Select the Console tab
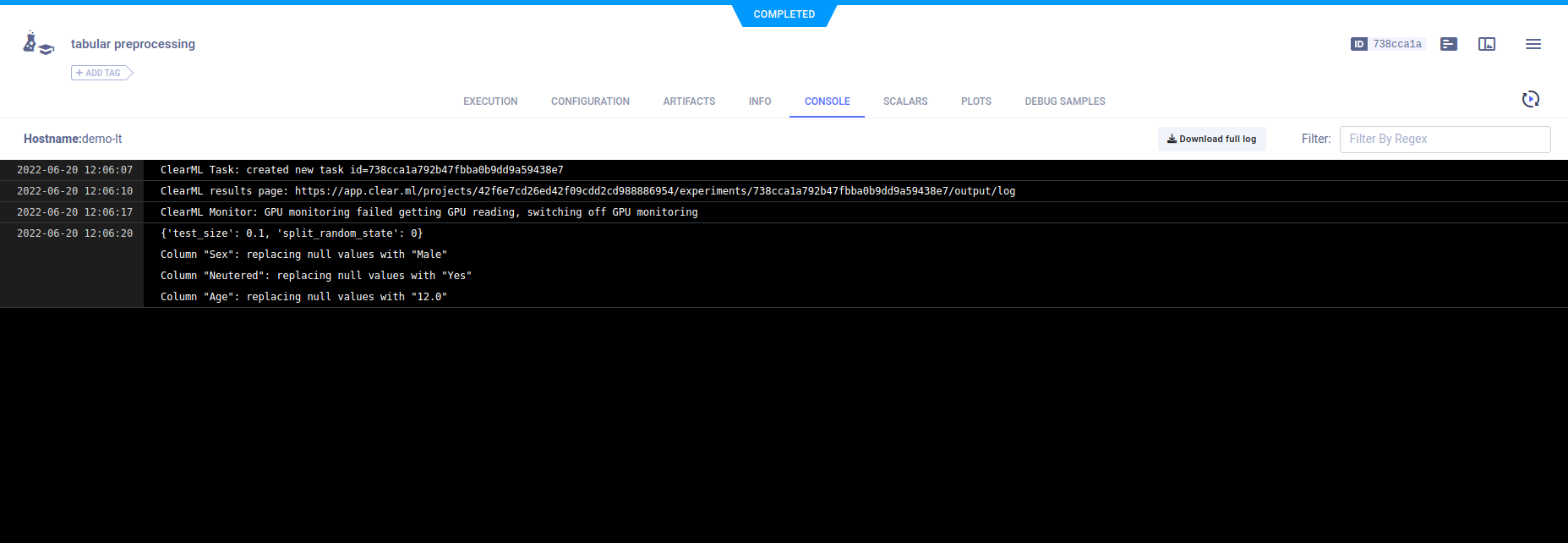Screen dimensions: 1568x543 coord(827,101)
